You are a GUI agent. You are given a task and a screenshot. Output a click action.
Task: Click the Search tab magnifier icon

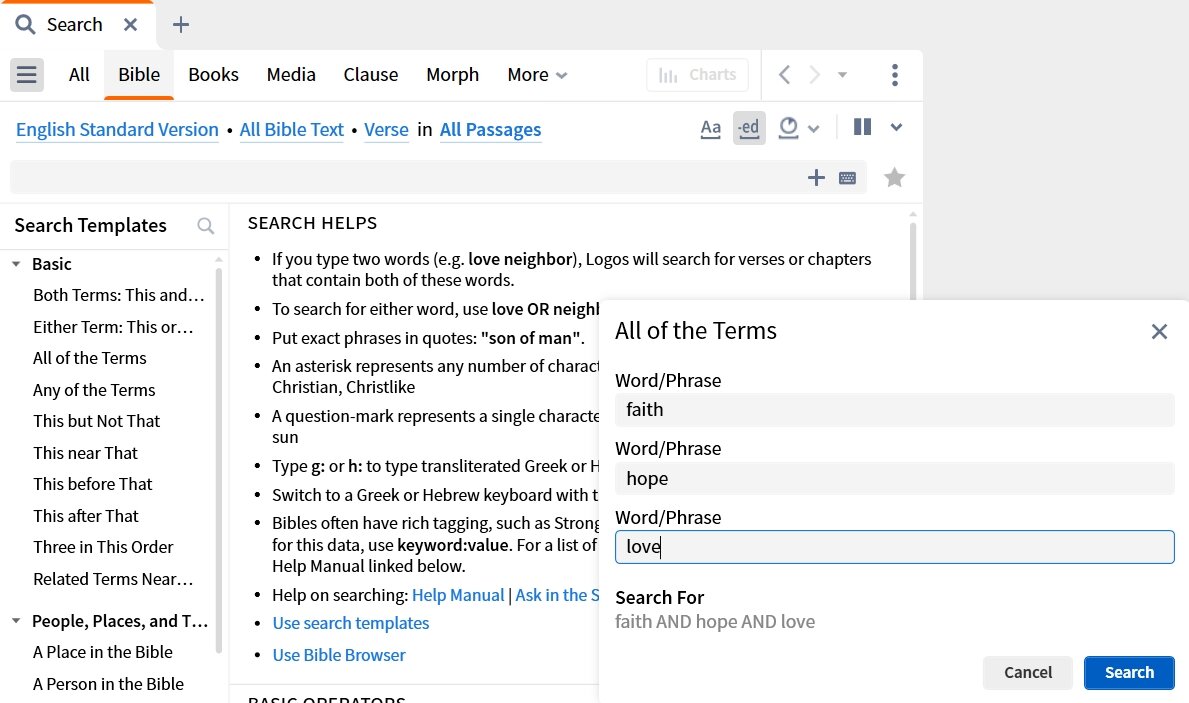(26, 24)
